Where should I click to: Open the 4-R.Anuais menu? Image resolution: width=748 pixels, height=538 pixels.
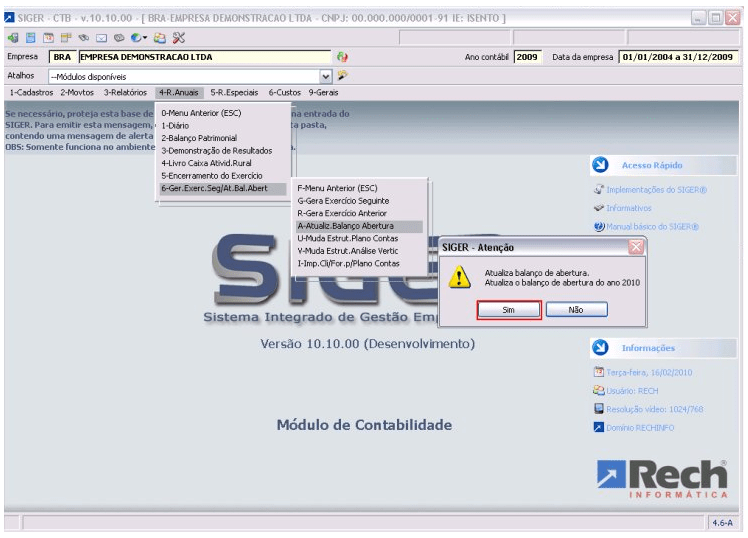point(179,93)
